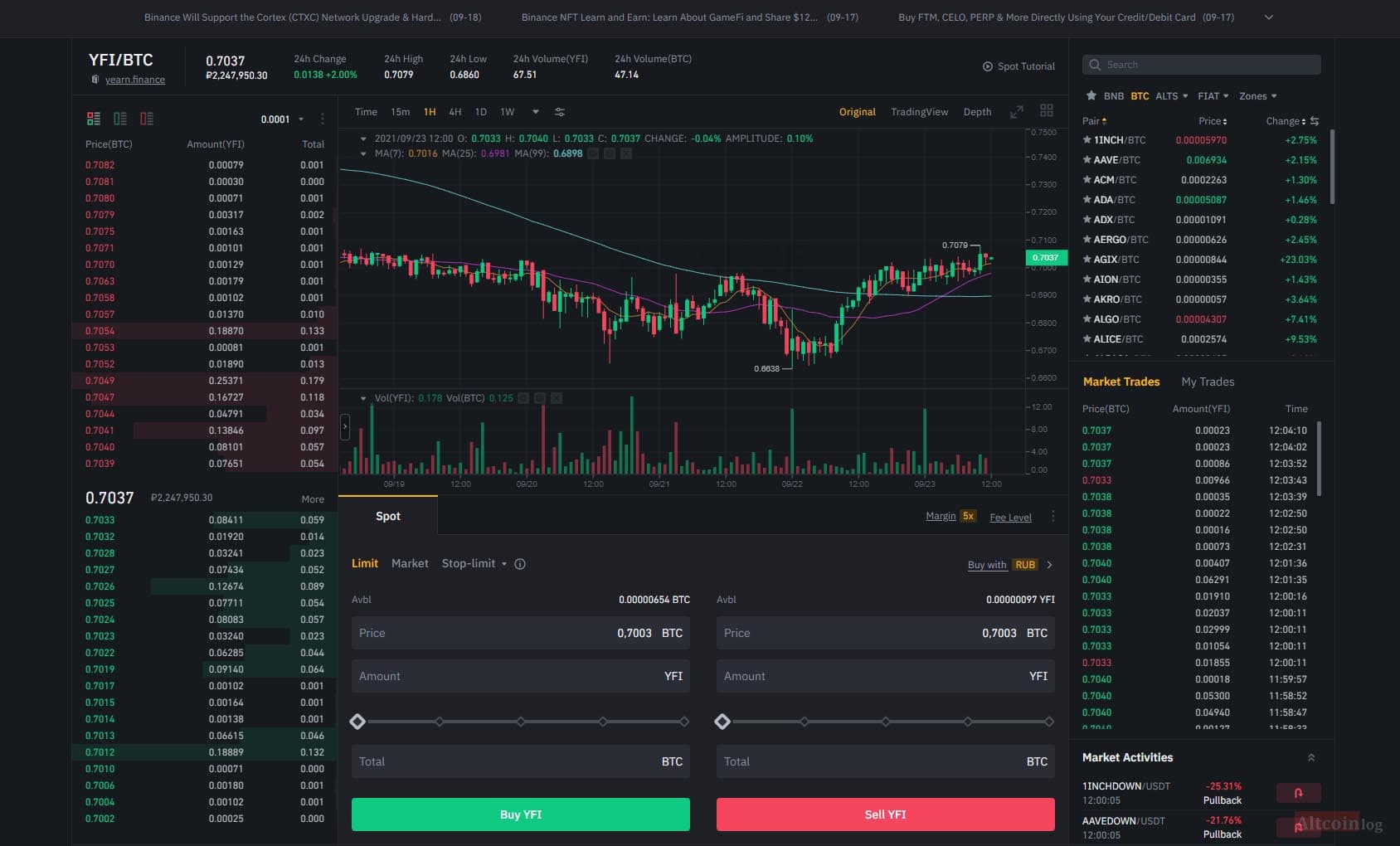This screenshot has height=846, width=1400.
Task: Open multi-chart grid layout icon
Action: 1047,110
